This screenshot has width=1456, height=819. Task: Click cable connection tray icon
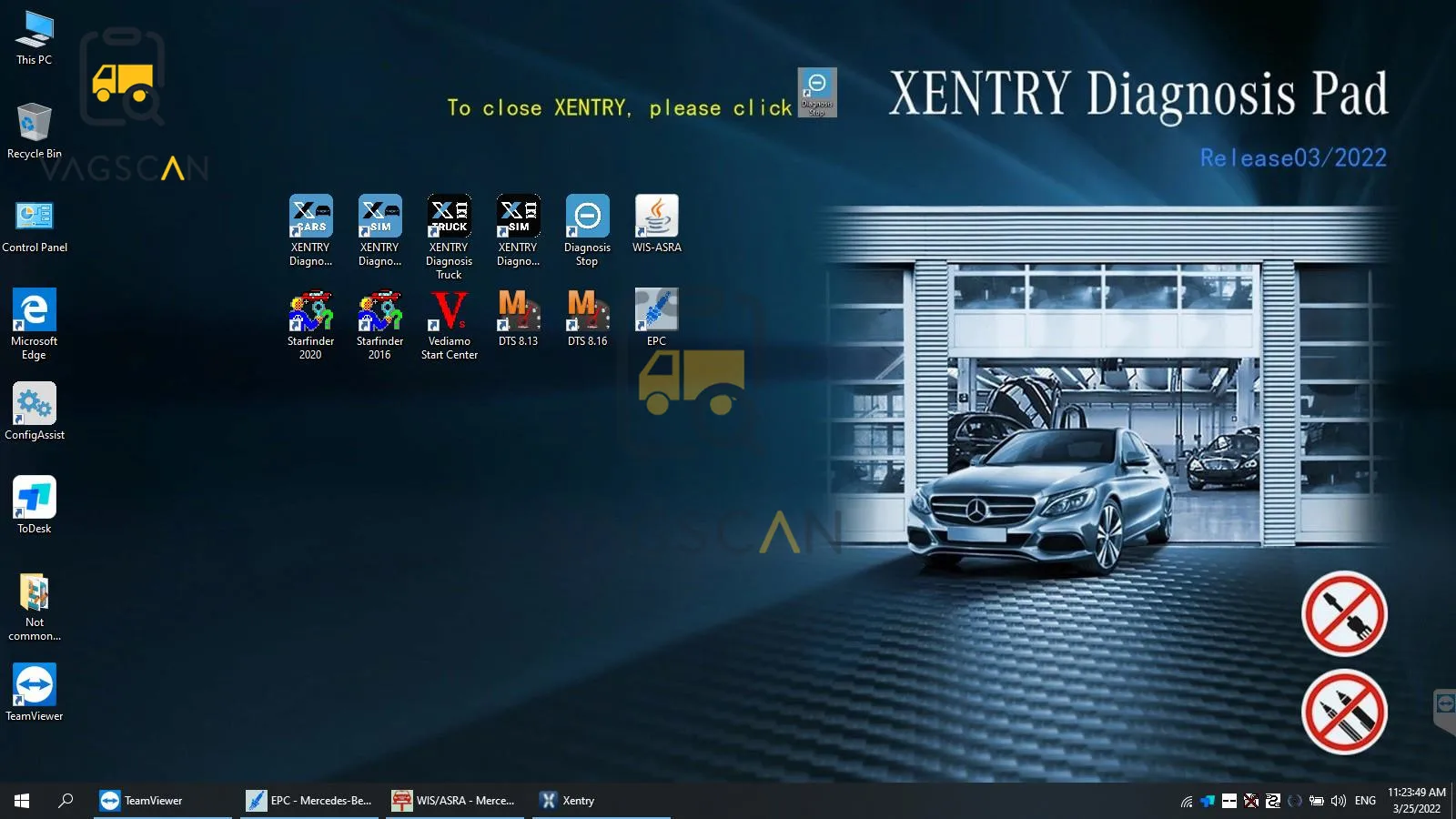tap(1273, 802)
